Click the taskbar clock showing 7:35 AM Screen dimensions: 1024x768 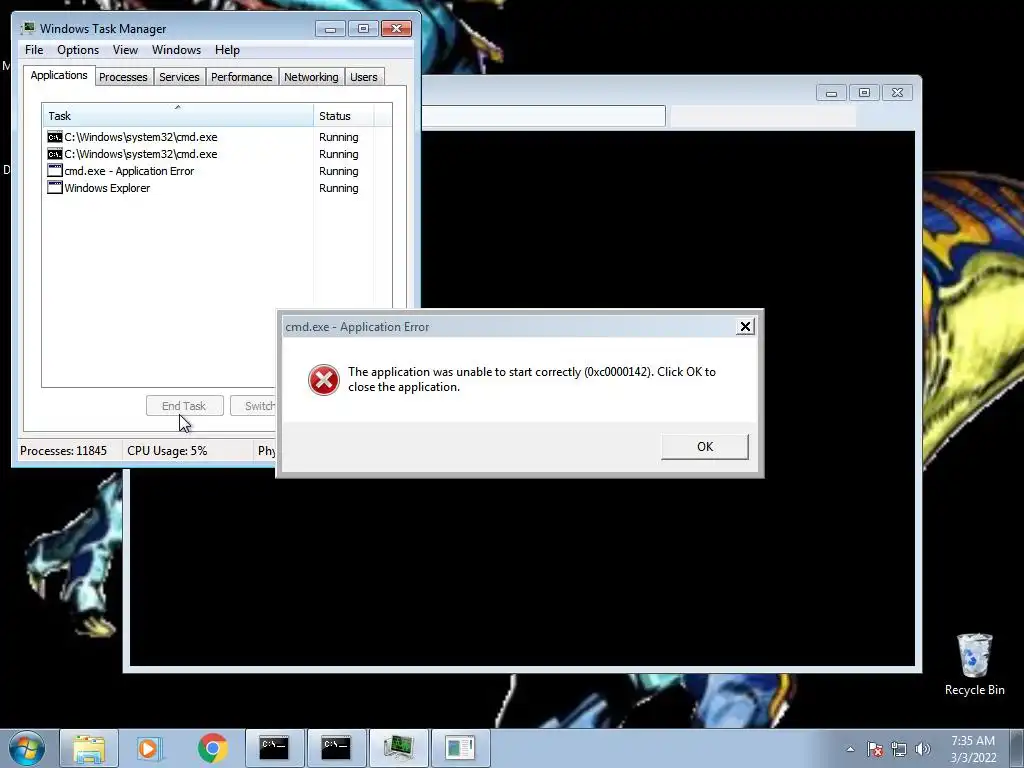(x=973, y=749)
